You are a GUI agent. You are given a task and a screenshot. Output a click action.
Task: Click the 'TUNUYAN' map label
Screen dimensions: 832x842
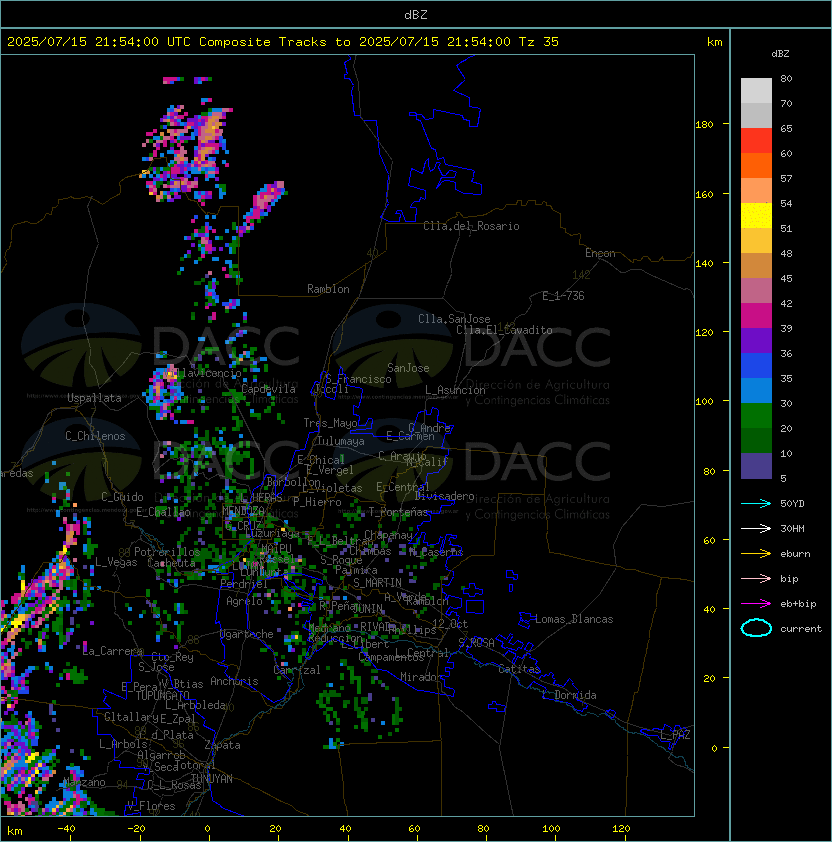[x=212, y=779]
